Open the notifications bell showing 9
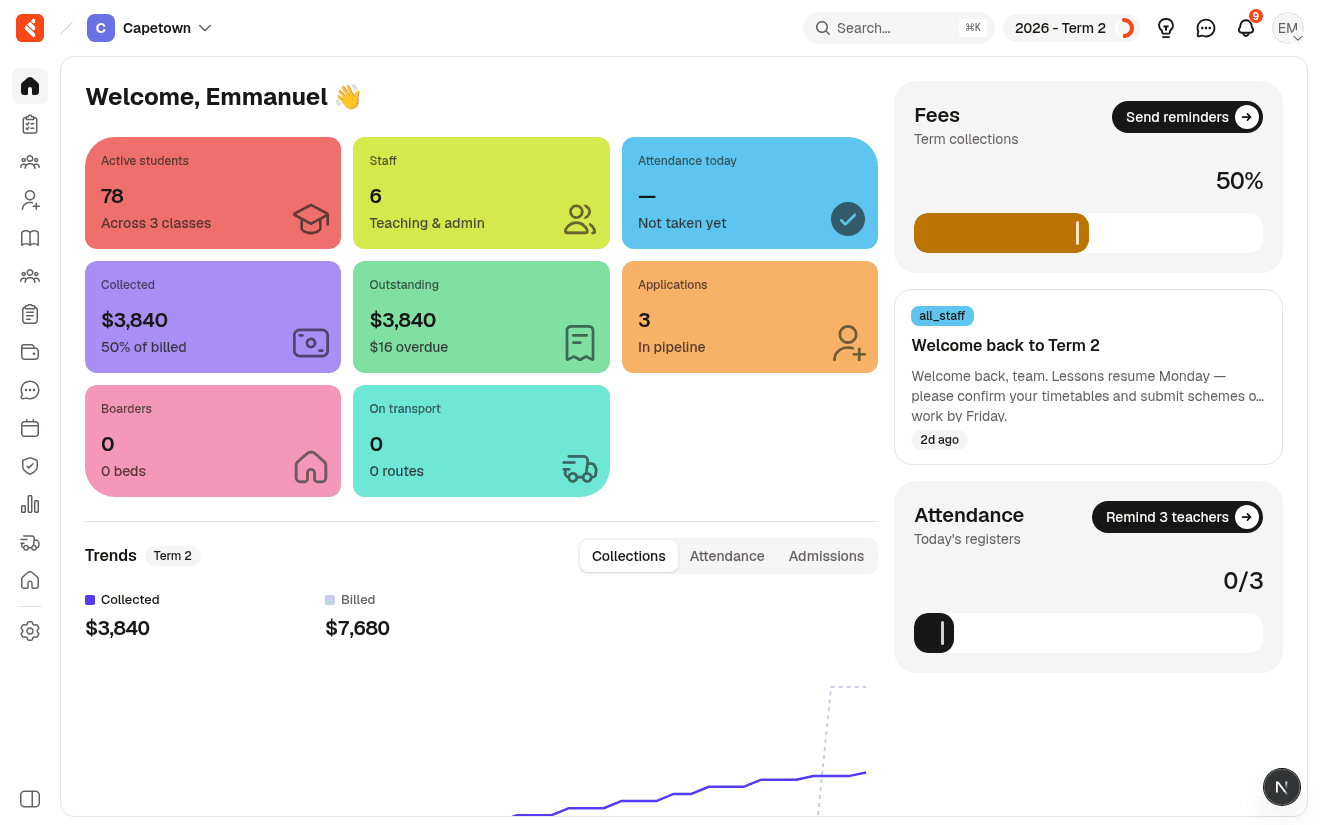This screenshot has height=825, width=1320. coord(1246,28)
